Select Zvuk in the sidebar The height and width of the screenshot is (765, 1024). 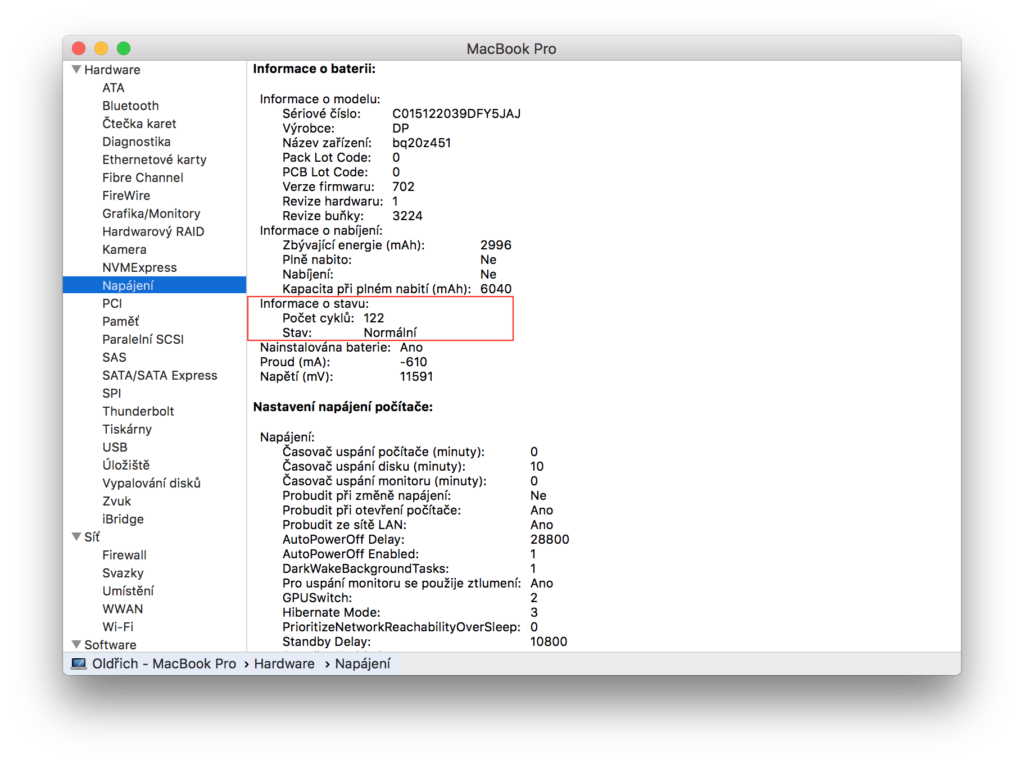coord(116,501)
